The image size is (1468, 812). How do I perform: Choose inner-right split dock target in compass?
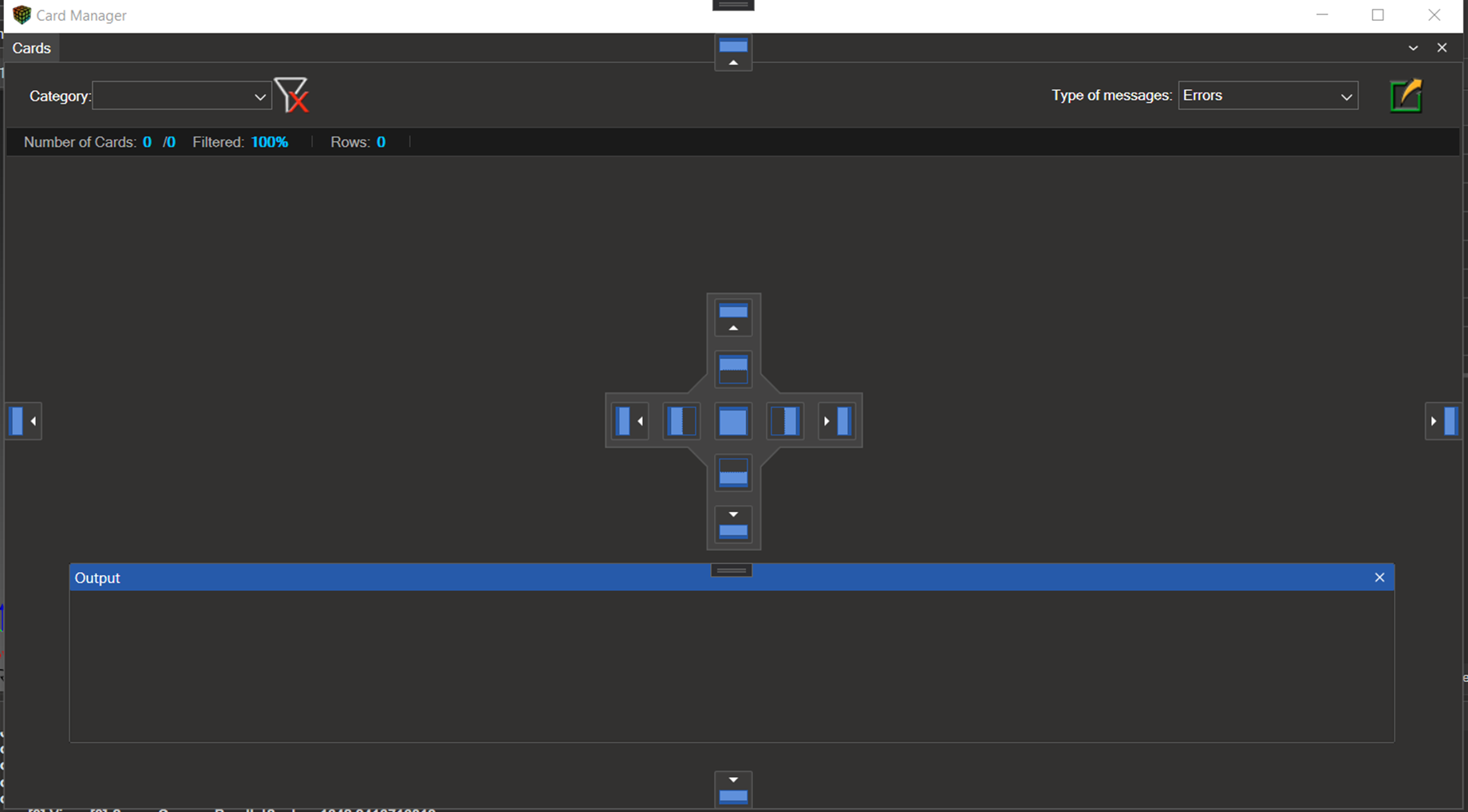785,421
